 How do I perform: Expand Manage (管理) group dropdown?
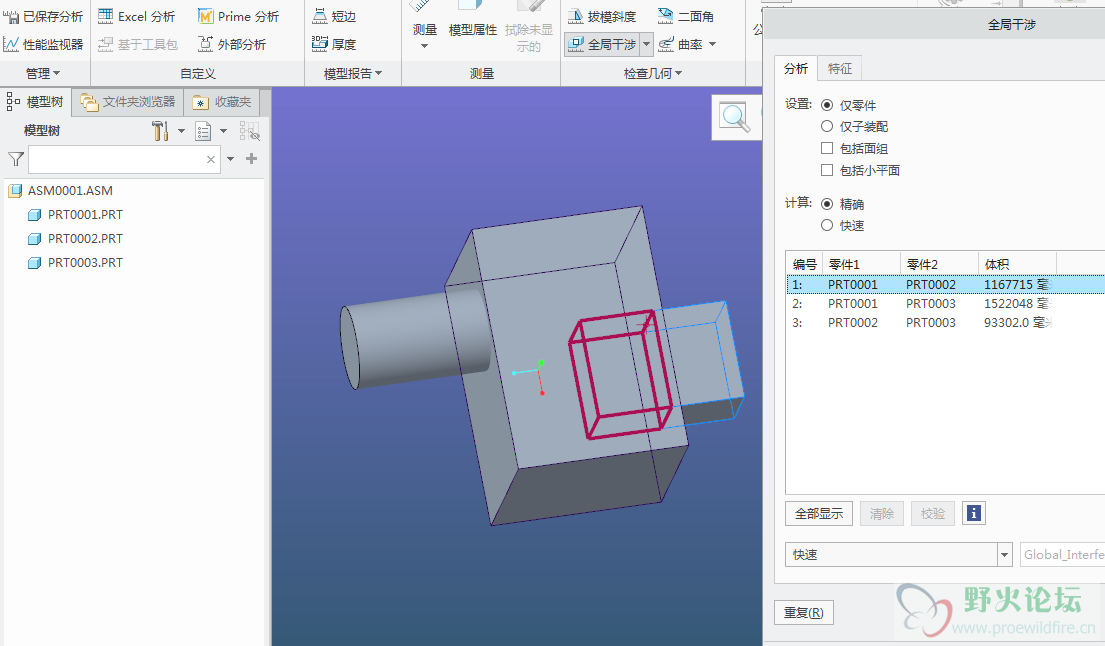[x=43, y=73]
